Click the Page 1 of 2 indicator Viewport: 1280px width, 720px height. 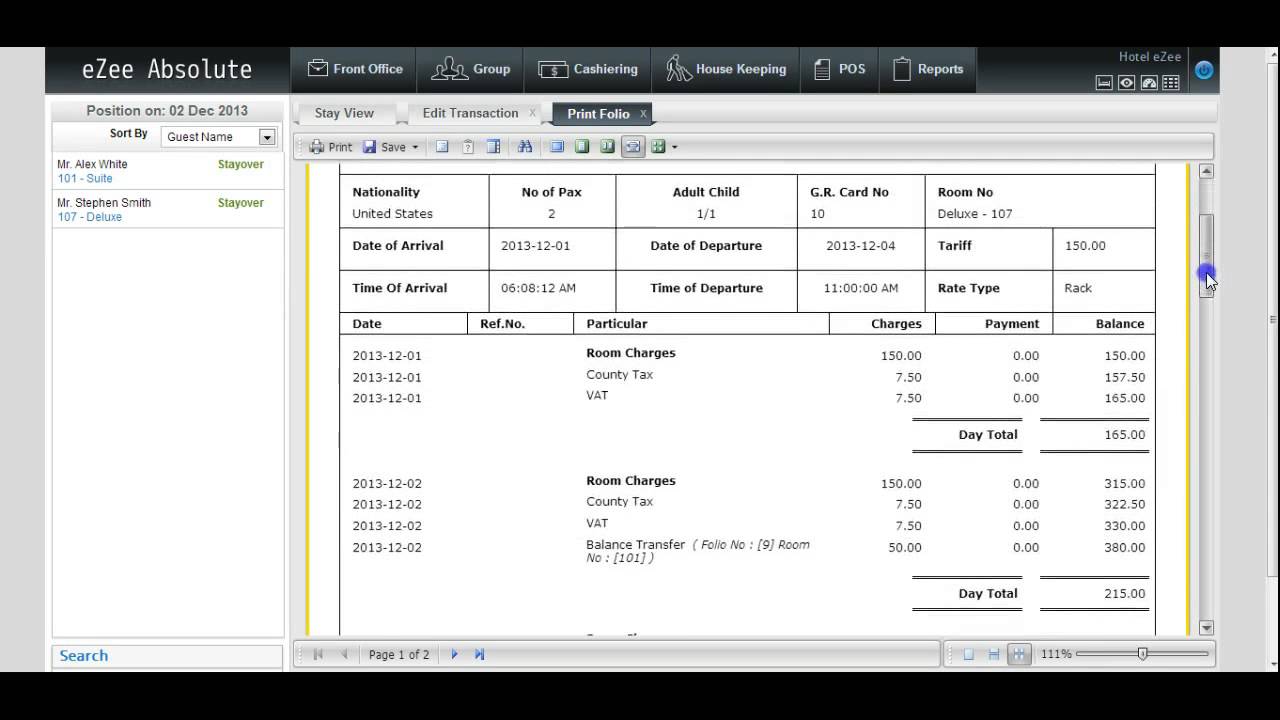(399, 655)
